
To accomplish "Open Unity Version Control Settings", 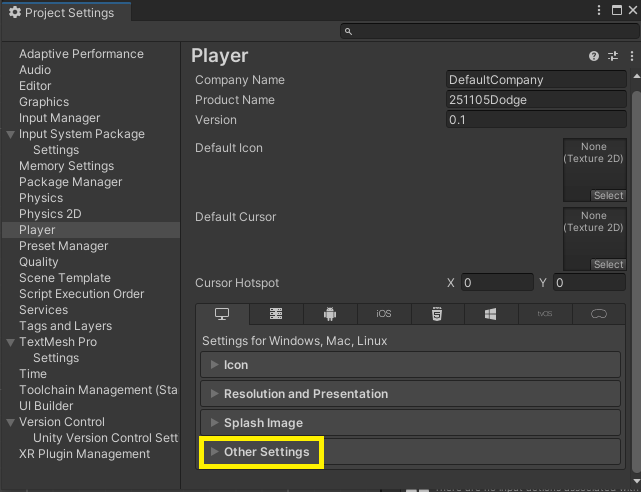I will pyautogui.click(x=105, y=438).
